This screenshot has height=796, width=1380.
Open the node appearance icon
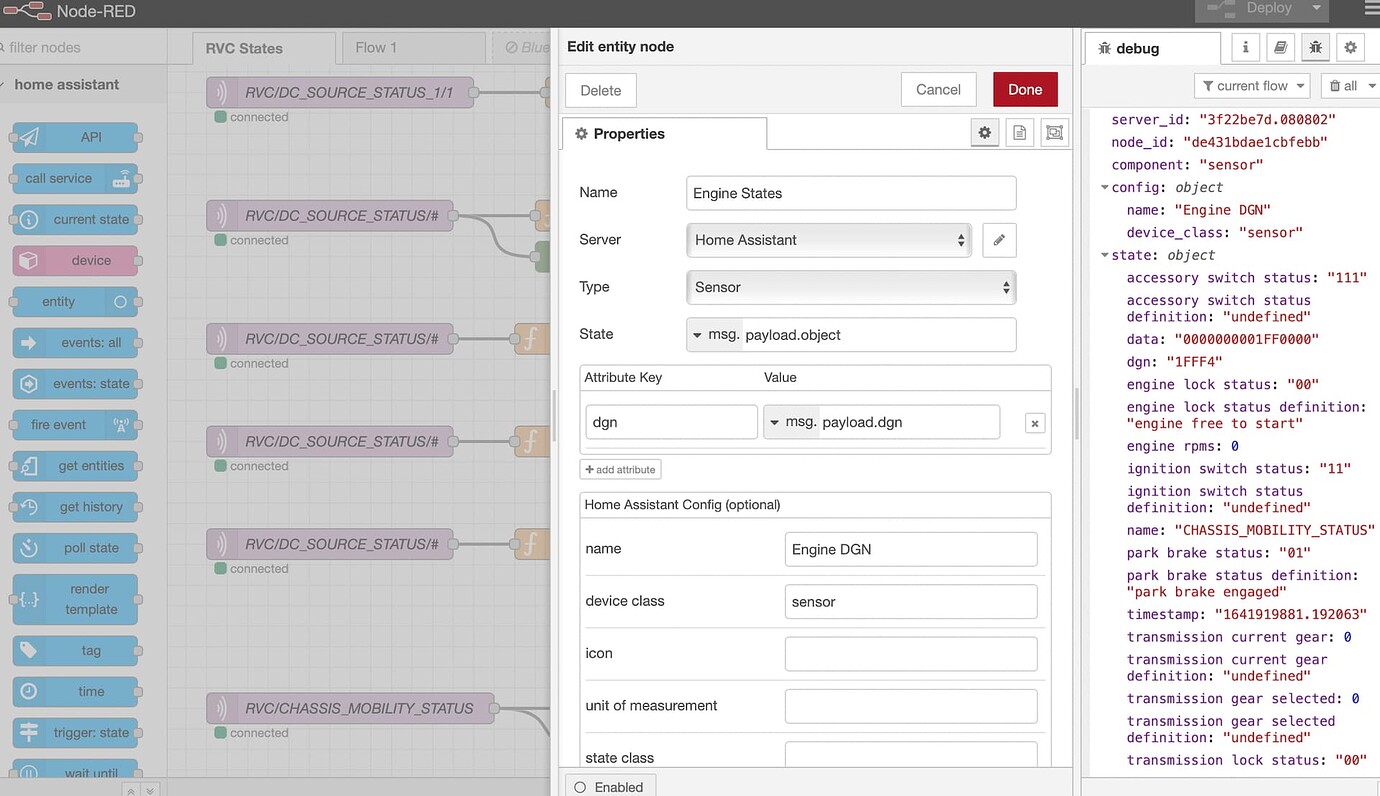(1053, 133)
